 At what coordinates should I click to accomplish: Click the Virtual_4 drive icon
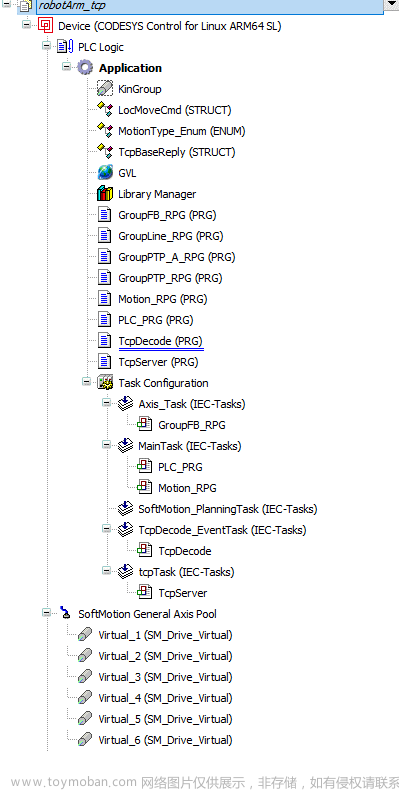pos(85,698)
